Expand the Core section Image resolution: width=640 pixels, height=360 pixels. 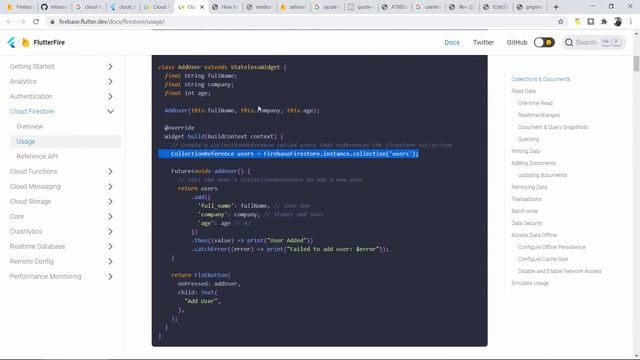[110, 216]
